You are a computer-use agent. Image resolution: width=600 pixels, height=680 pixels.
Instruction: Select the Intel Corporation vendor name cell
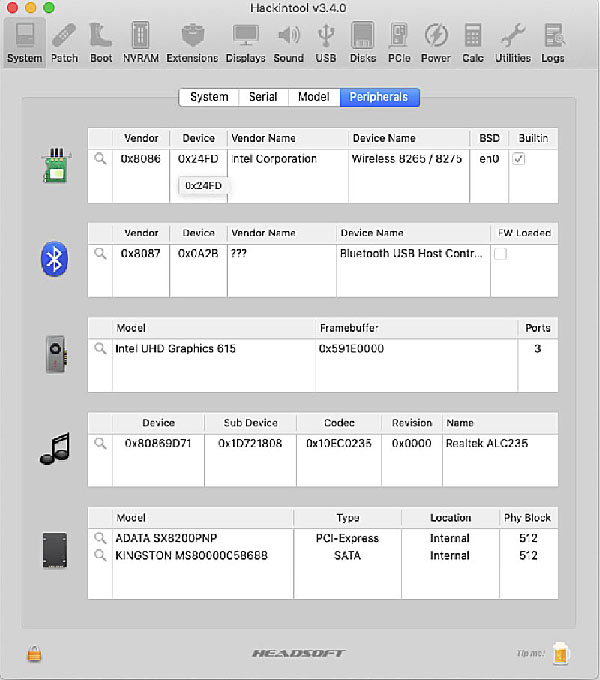[274, 159]
